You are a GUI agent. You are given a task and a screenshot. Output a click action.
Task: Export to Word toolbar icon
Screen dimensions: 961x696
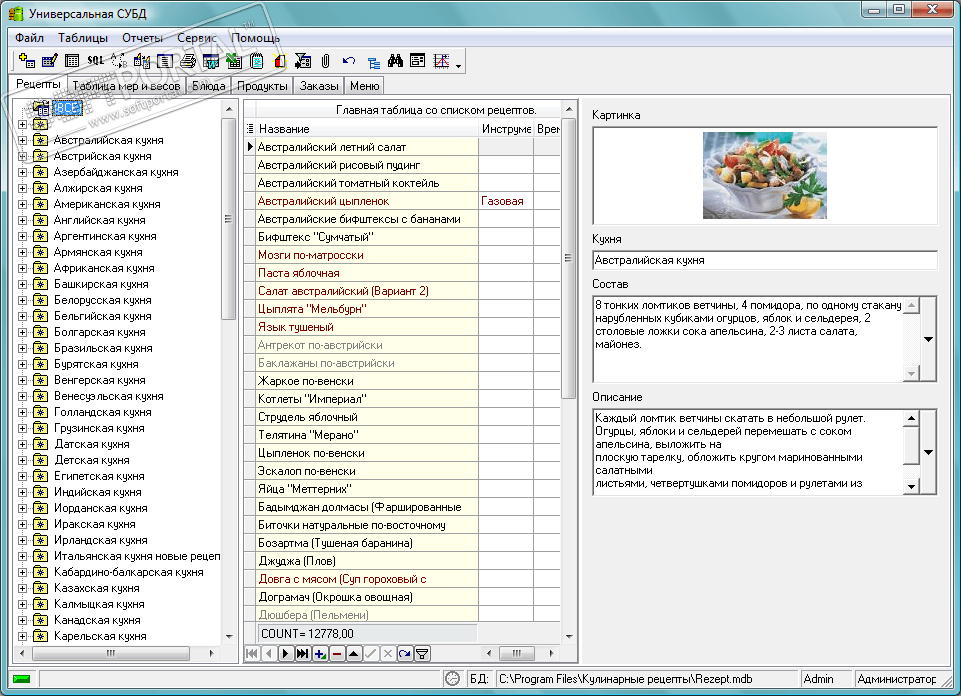[210, 61]
